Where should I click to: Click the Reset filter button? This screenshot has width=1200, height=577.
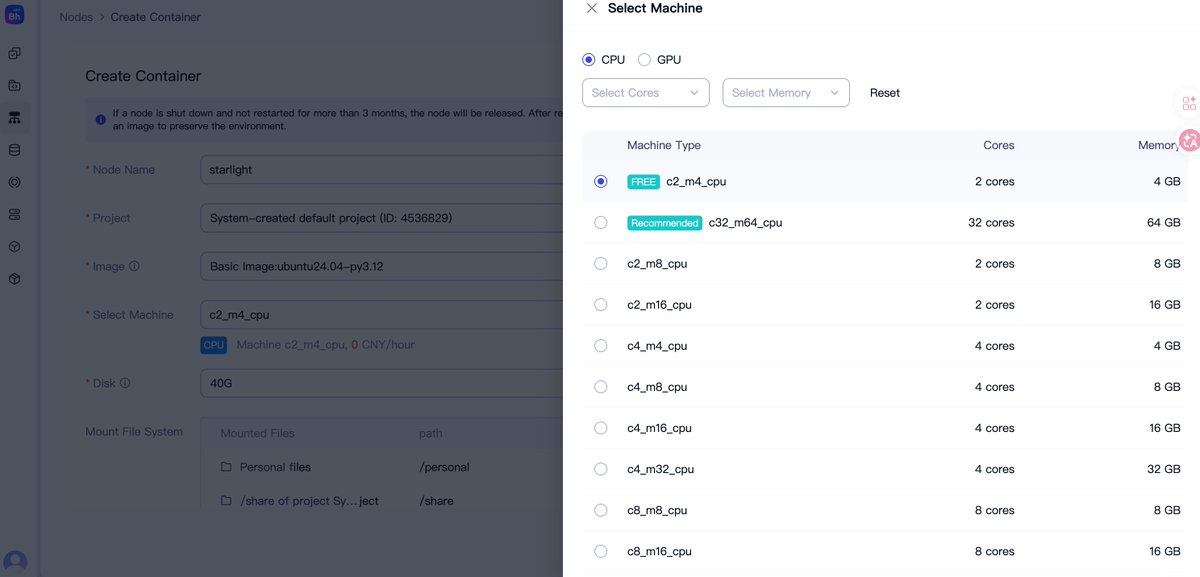tap(885, 93)
